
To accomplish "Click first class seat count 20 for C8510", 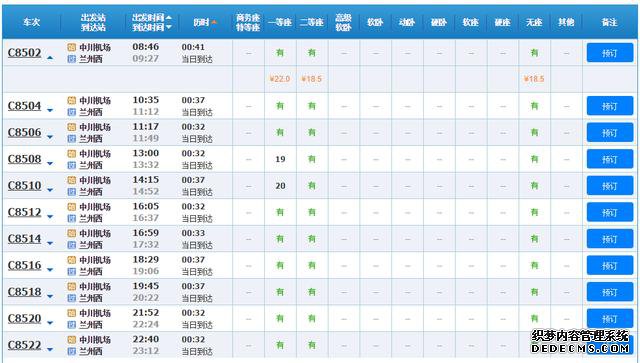I will coord(280,185).
